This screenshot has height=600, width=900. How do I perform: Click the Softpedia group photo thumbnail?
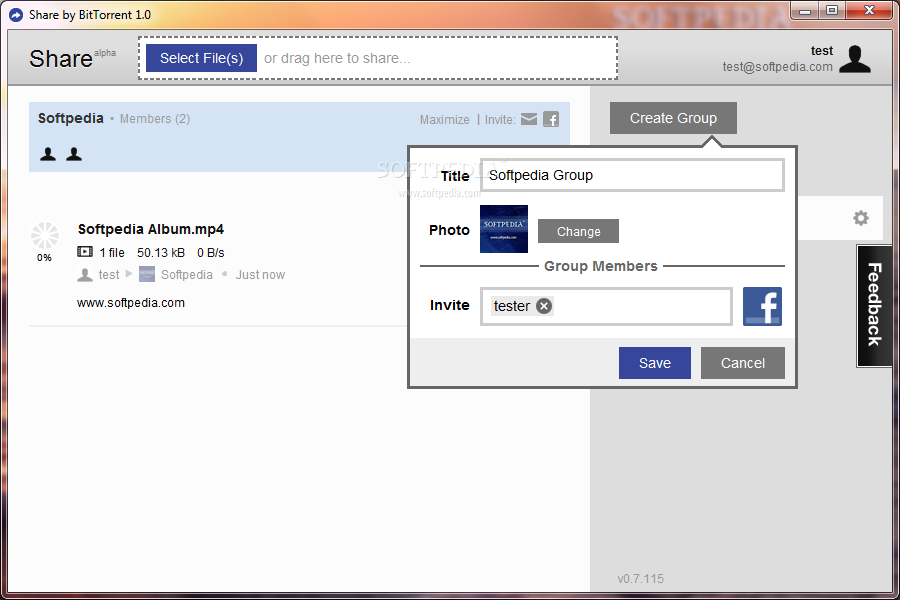tap(503, 229)
